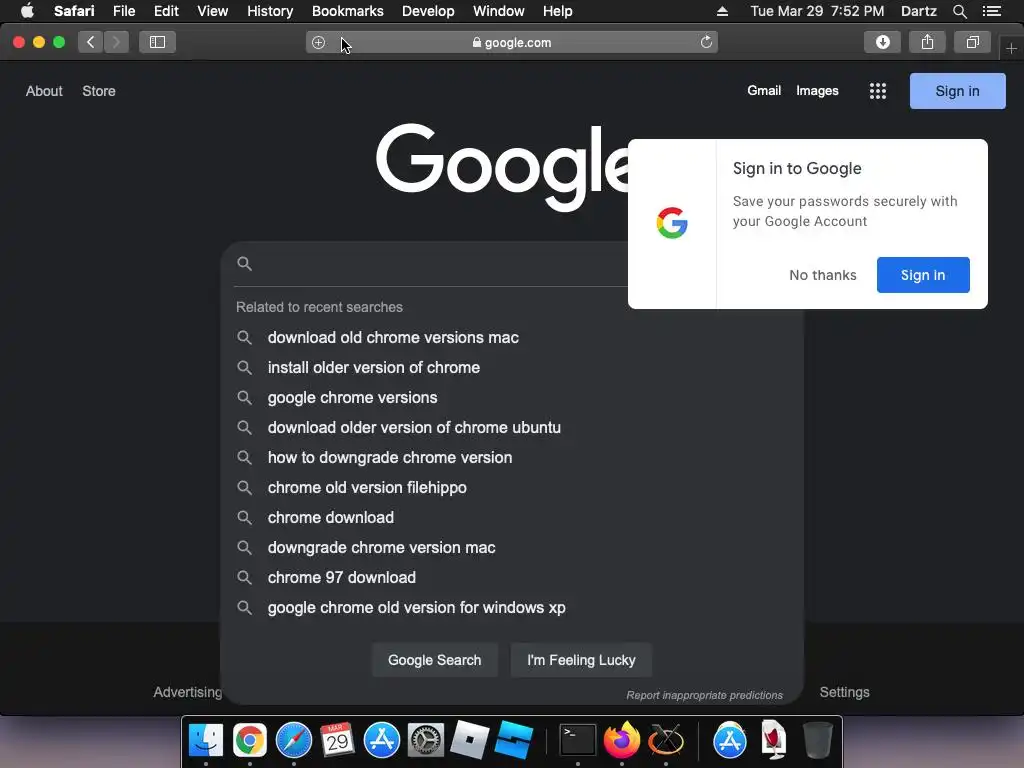Open the Develop menu
The image size is (1024, 768).
428,11
